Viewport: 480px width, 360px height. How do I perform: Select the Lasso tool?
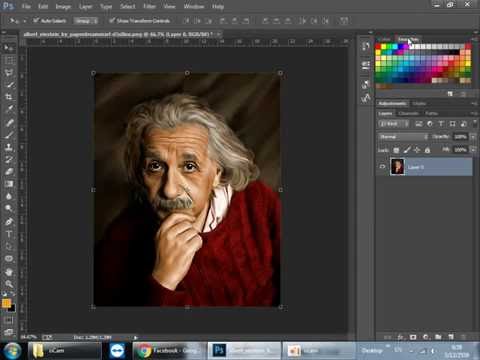[x=9, y=72]
